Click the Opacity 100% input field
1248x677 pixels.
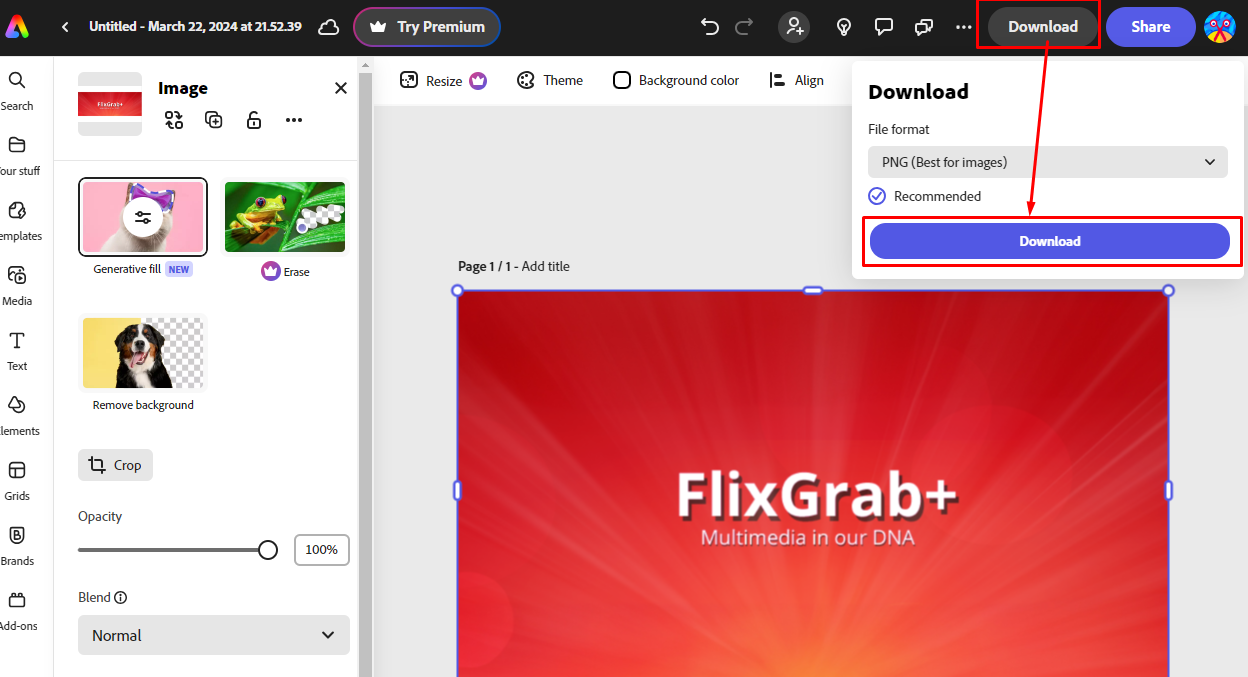click(322, 550)
